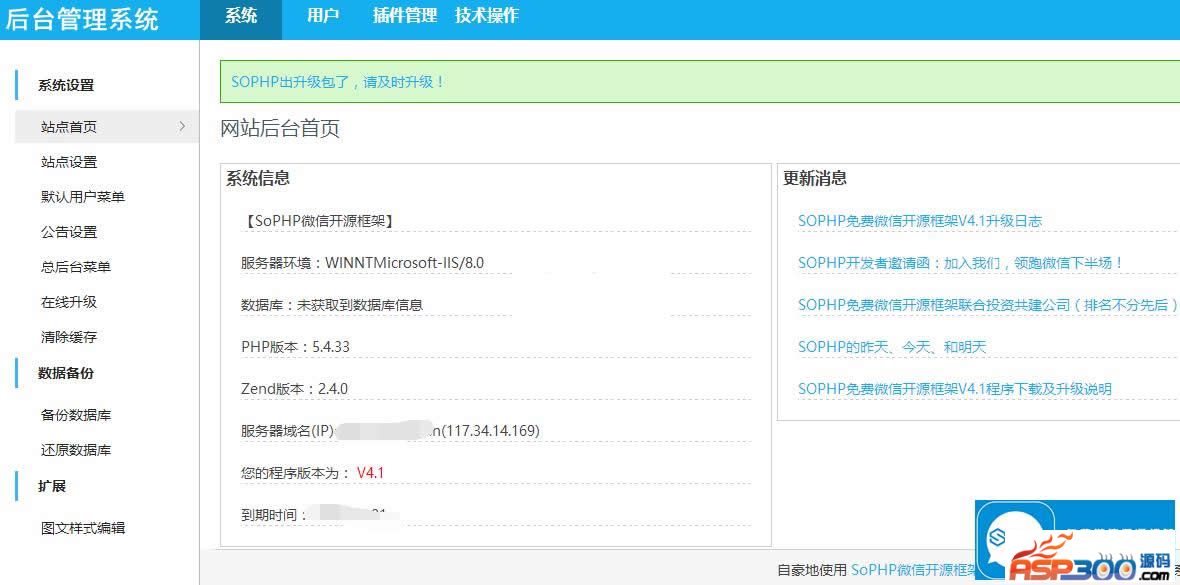Click SoPHP微信开源框架 footer link
This screenshot has height=585, width=1180.
(914, 570)
